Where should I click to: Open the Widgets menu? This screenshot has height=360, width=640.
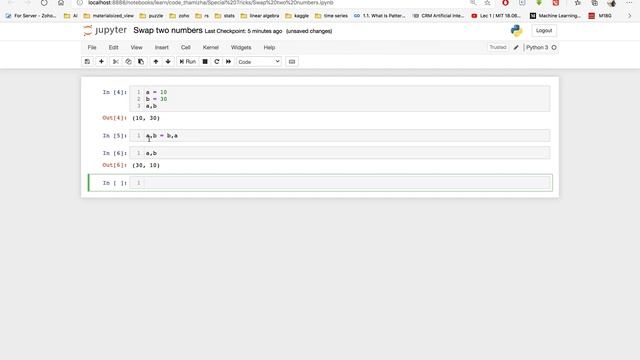241,47
